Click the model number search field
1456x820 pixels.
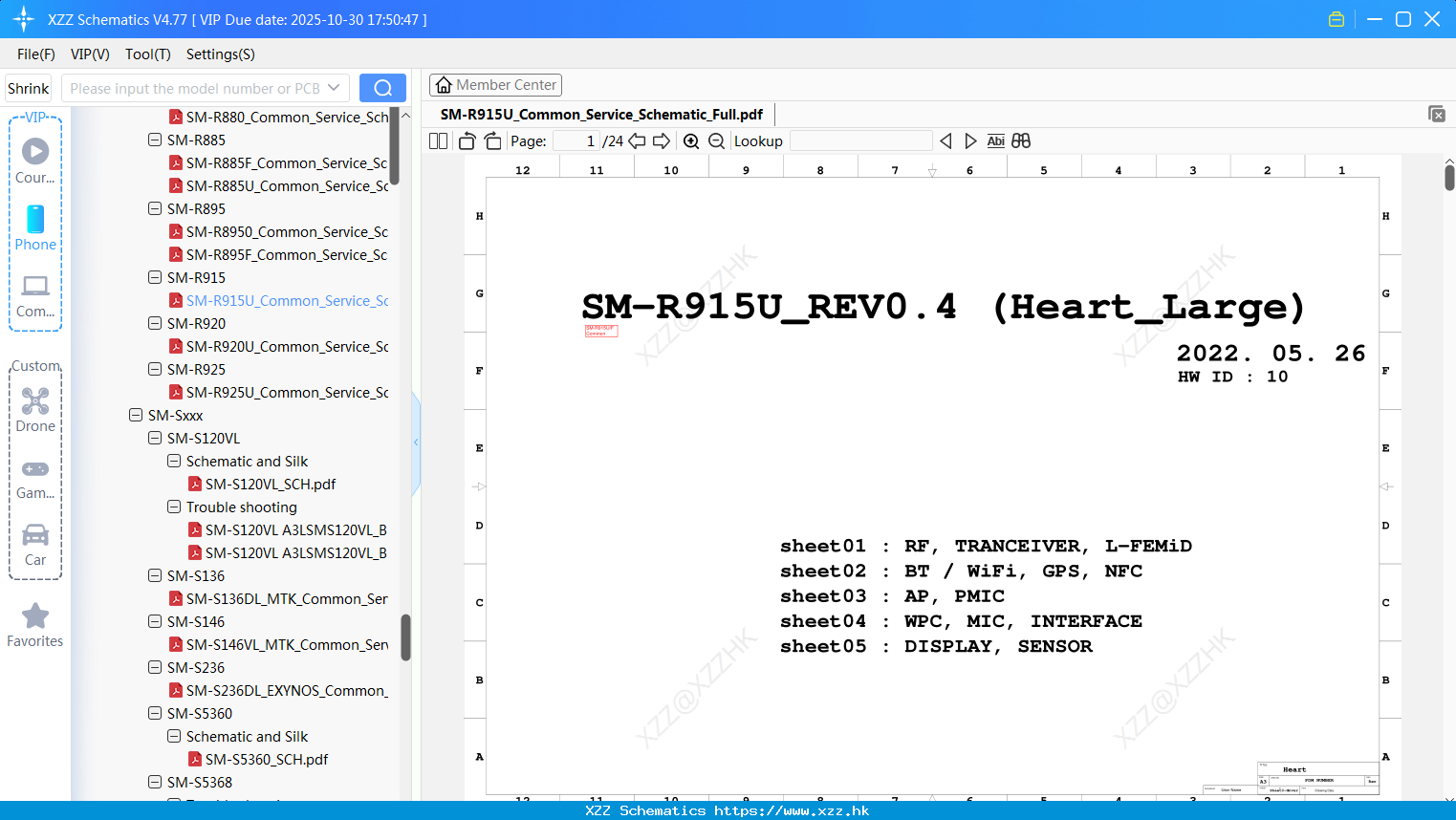coord(194,88)
